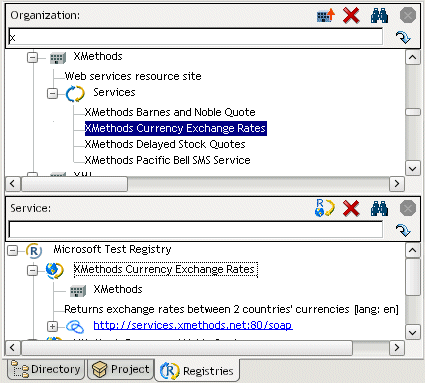Click the Organization tree horizontal scrollbar thumb
This screenshot has height=383, width=425.
click(74, 184)
